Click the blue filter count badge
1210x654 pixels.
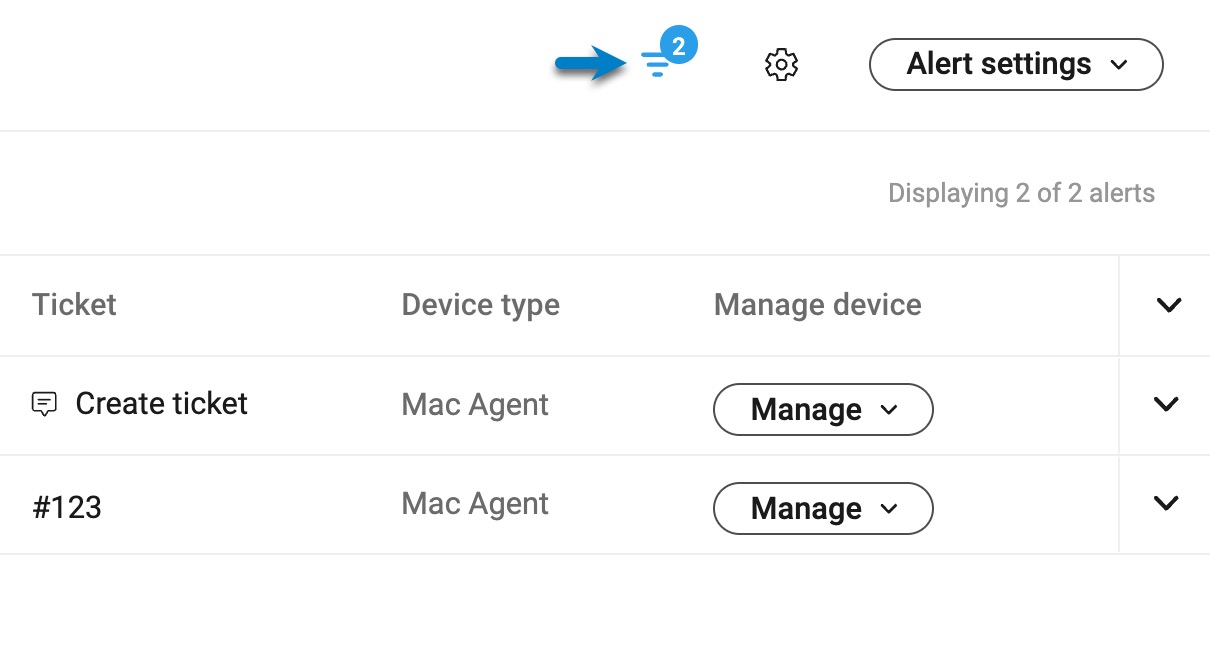tap(679, 46)
